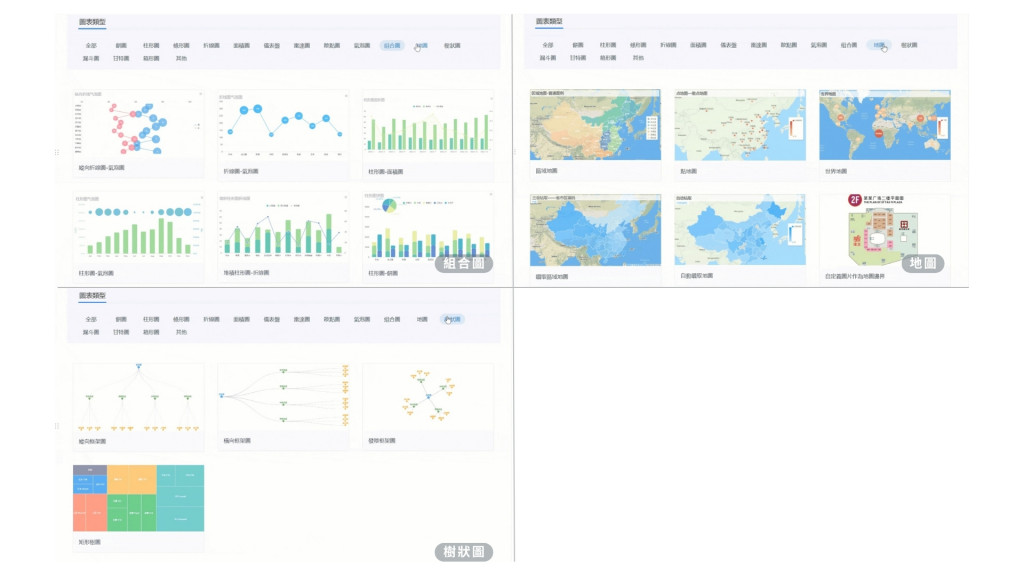This screenshot has width=1024, height=576.
Task: Select the 餅圖 tab in the combination-chart panel
Action: 121,46
